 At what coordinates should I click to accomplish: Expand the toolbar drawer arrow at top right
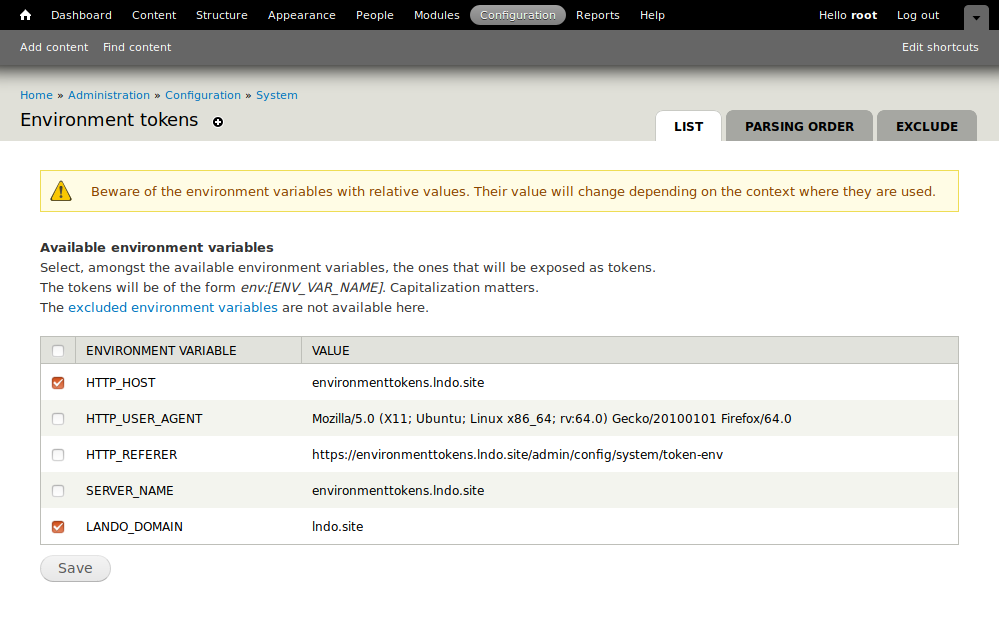point(976,17)
